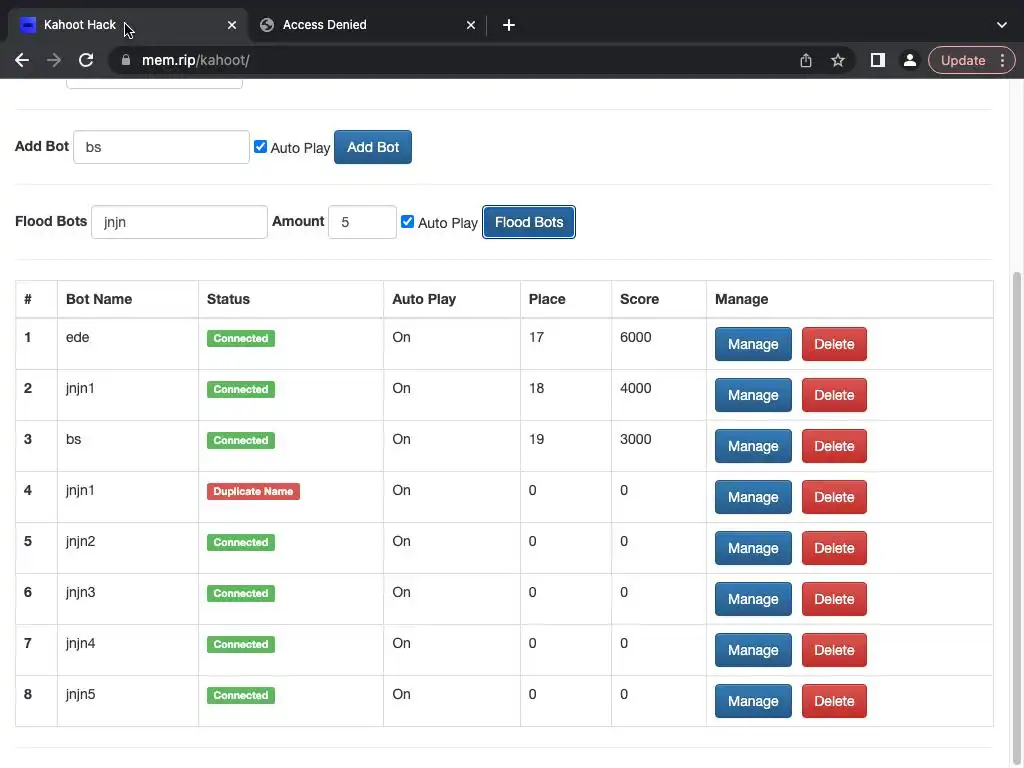Manage the bot named ede
Image resolution: width=1024 pixels, height=768 pixels.
pyautogui.click(x=753, y=344)
